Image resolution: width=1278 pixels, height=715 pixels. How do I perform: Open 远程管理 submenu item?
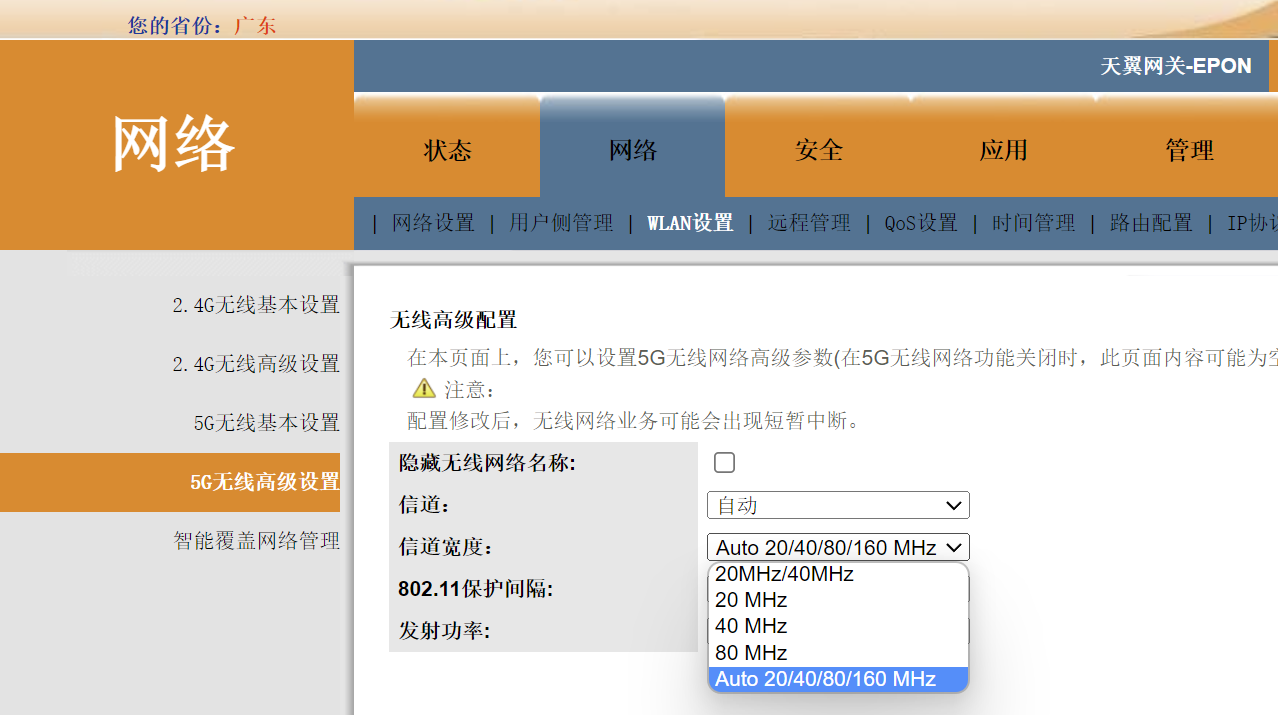(809, 223)
